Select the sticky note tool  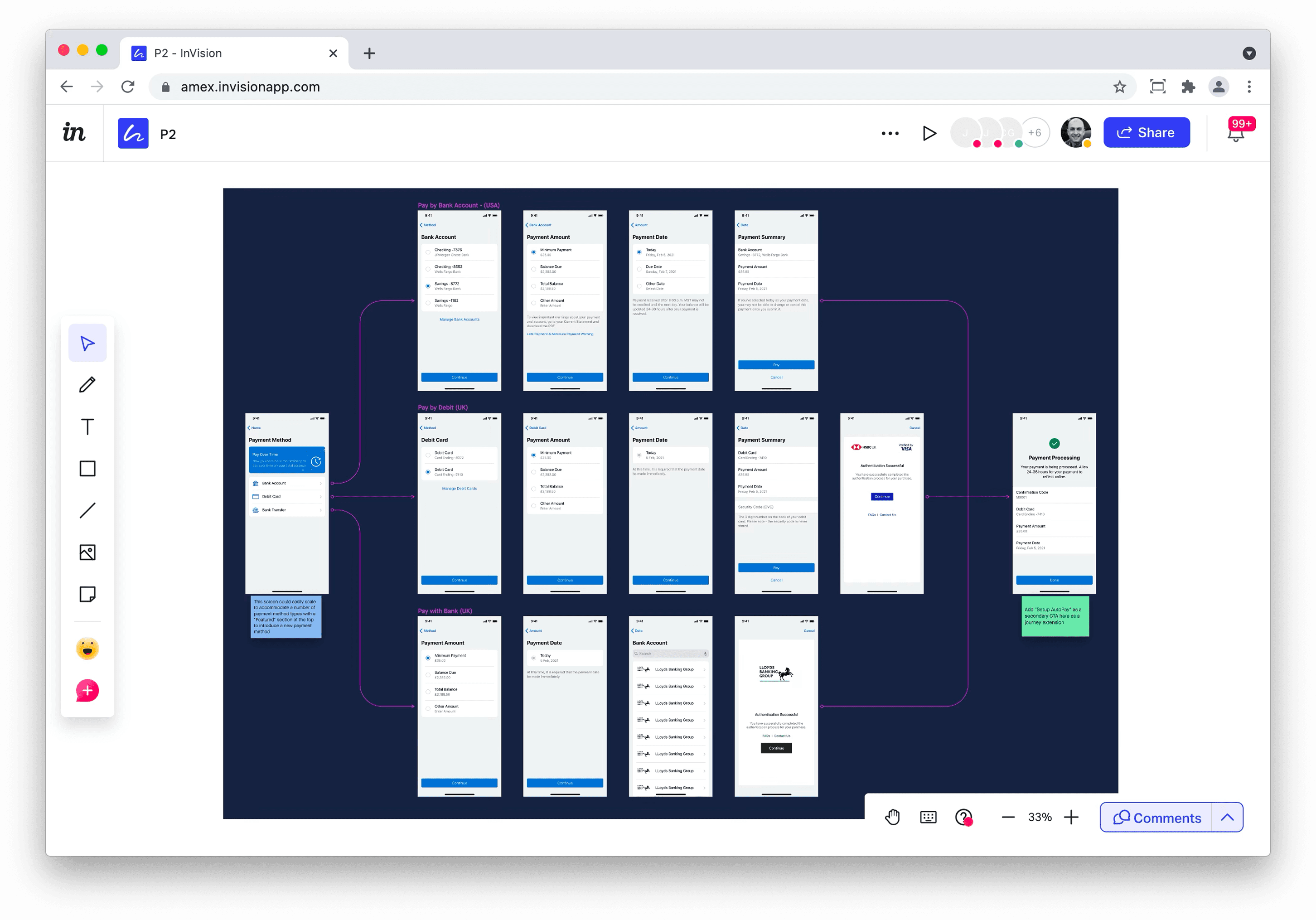[87, 594]
